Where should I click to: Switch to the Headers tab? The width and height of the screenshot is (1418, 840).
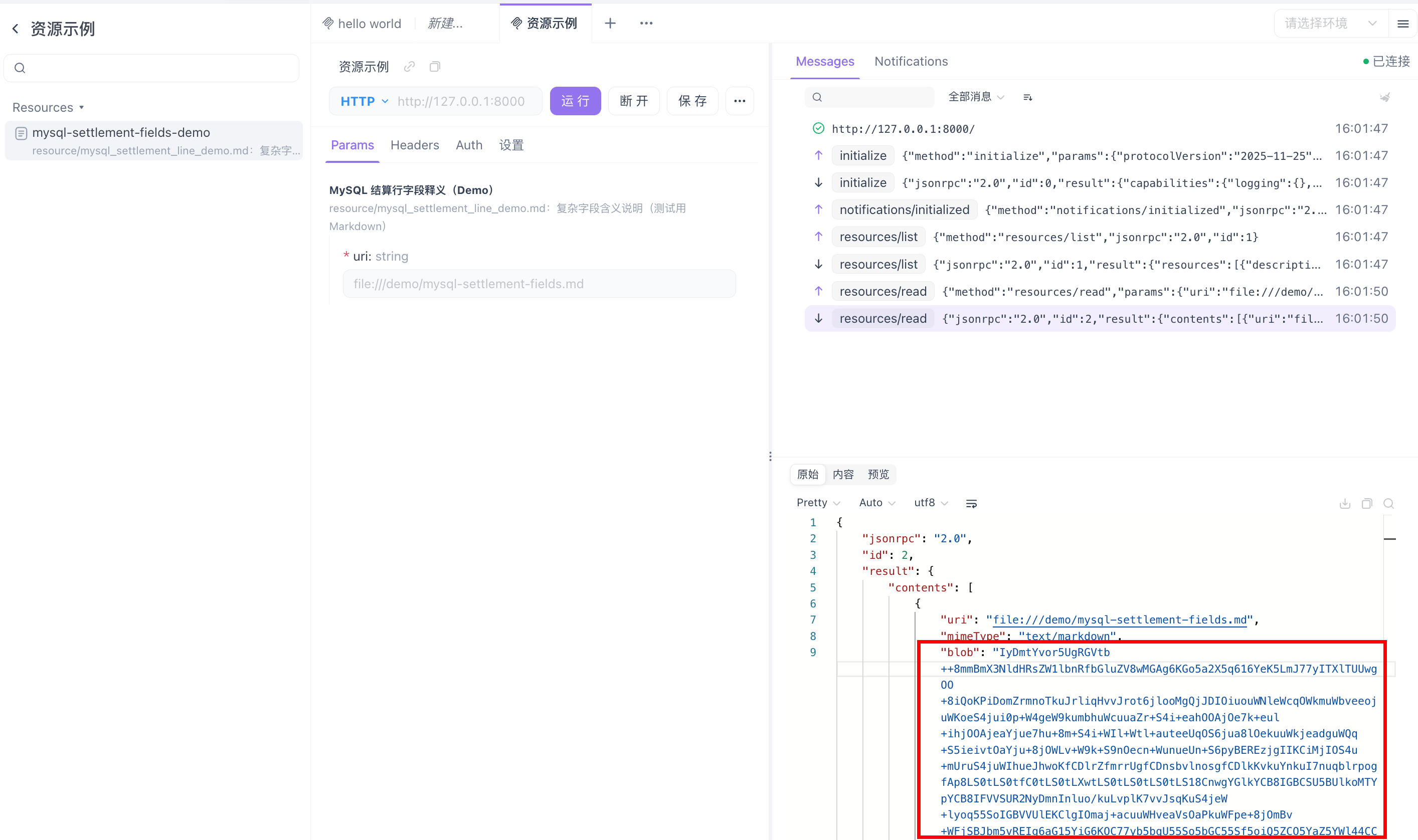(x=415, y=145)
